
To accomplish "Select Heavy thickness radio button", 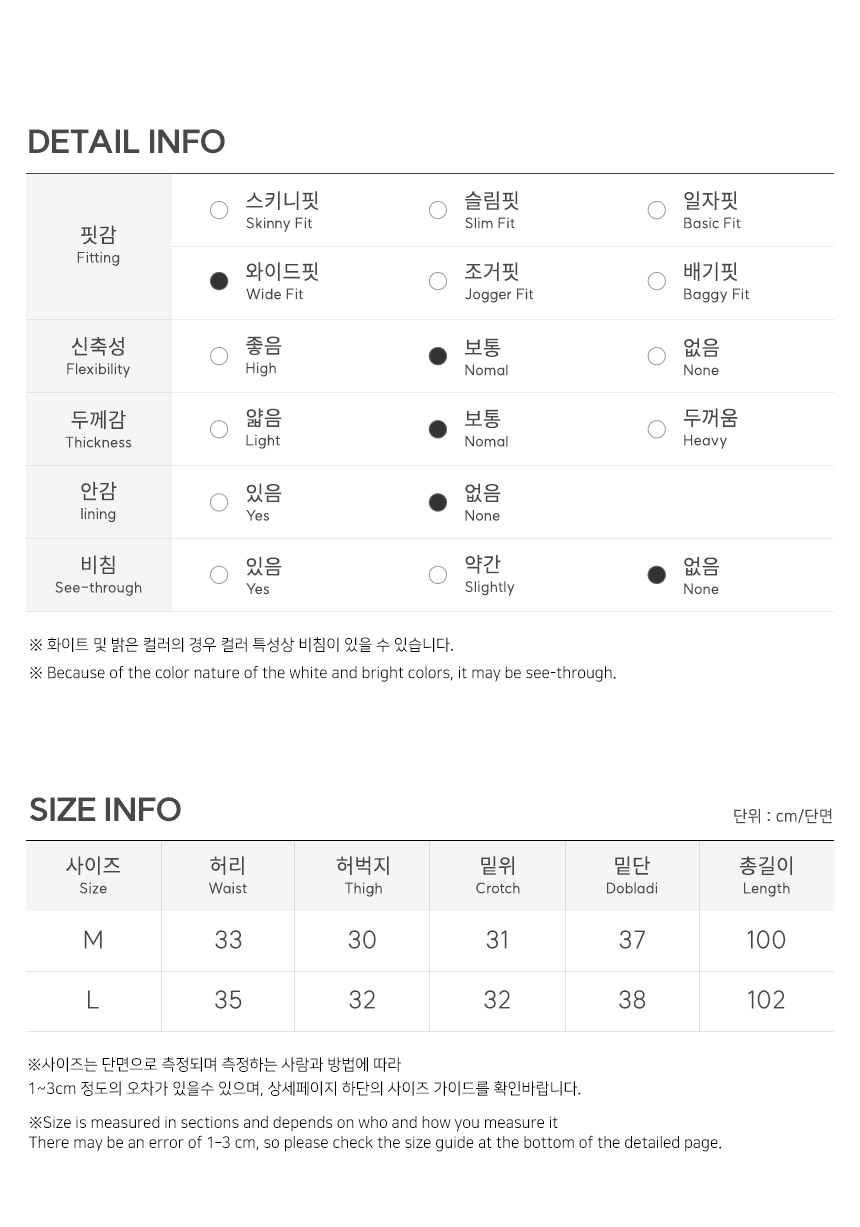I will (x=657, y=429).
